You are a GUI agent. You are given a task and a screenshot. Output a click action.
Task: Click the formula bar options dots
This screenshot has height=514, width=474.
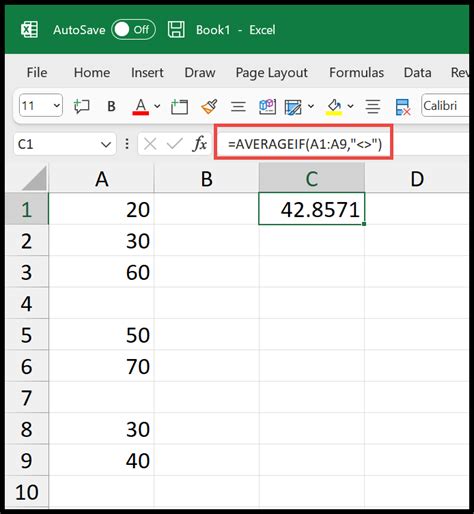(x=127, y=144)
